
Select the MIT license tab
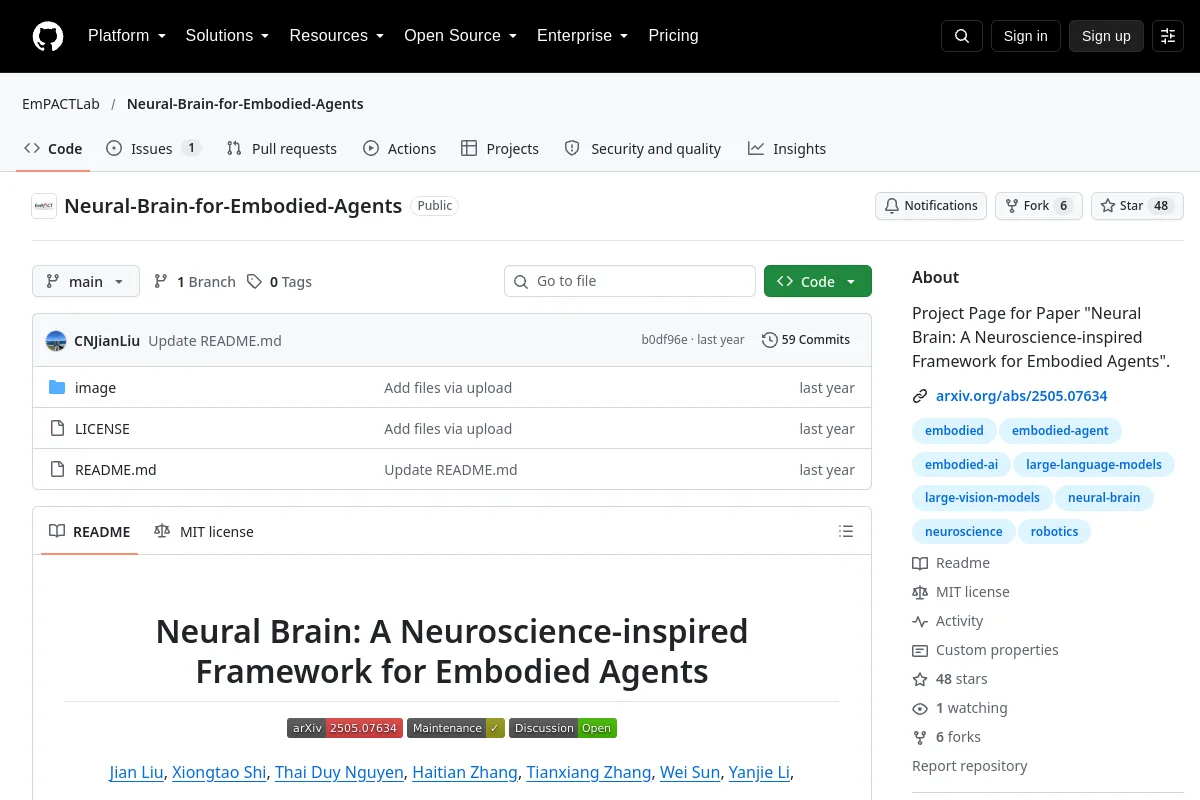(x=204, y=532)
